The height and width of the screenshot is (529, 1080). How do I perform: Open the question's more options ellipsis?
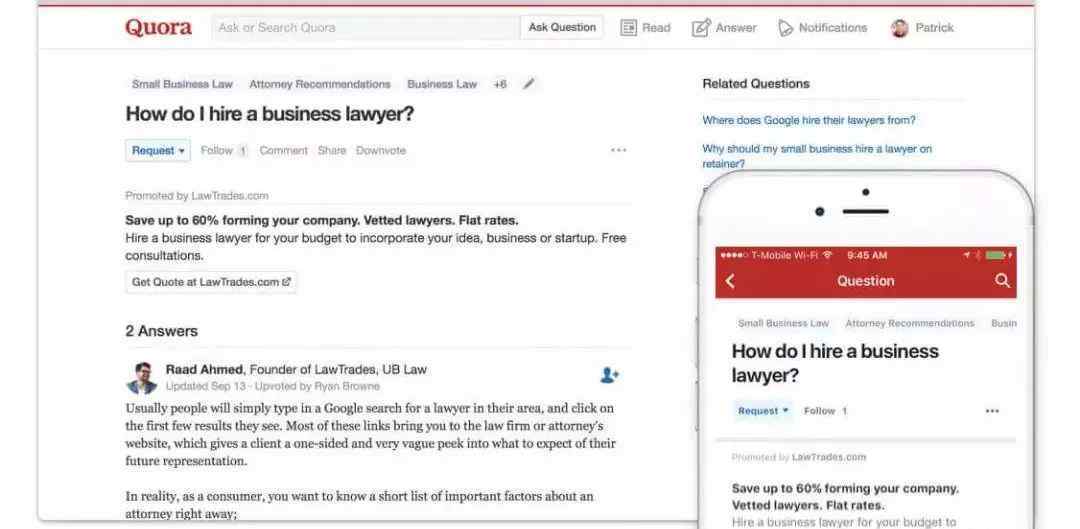[619, 150]
